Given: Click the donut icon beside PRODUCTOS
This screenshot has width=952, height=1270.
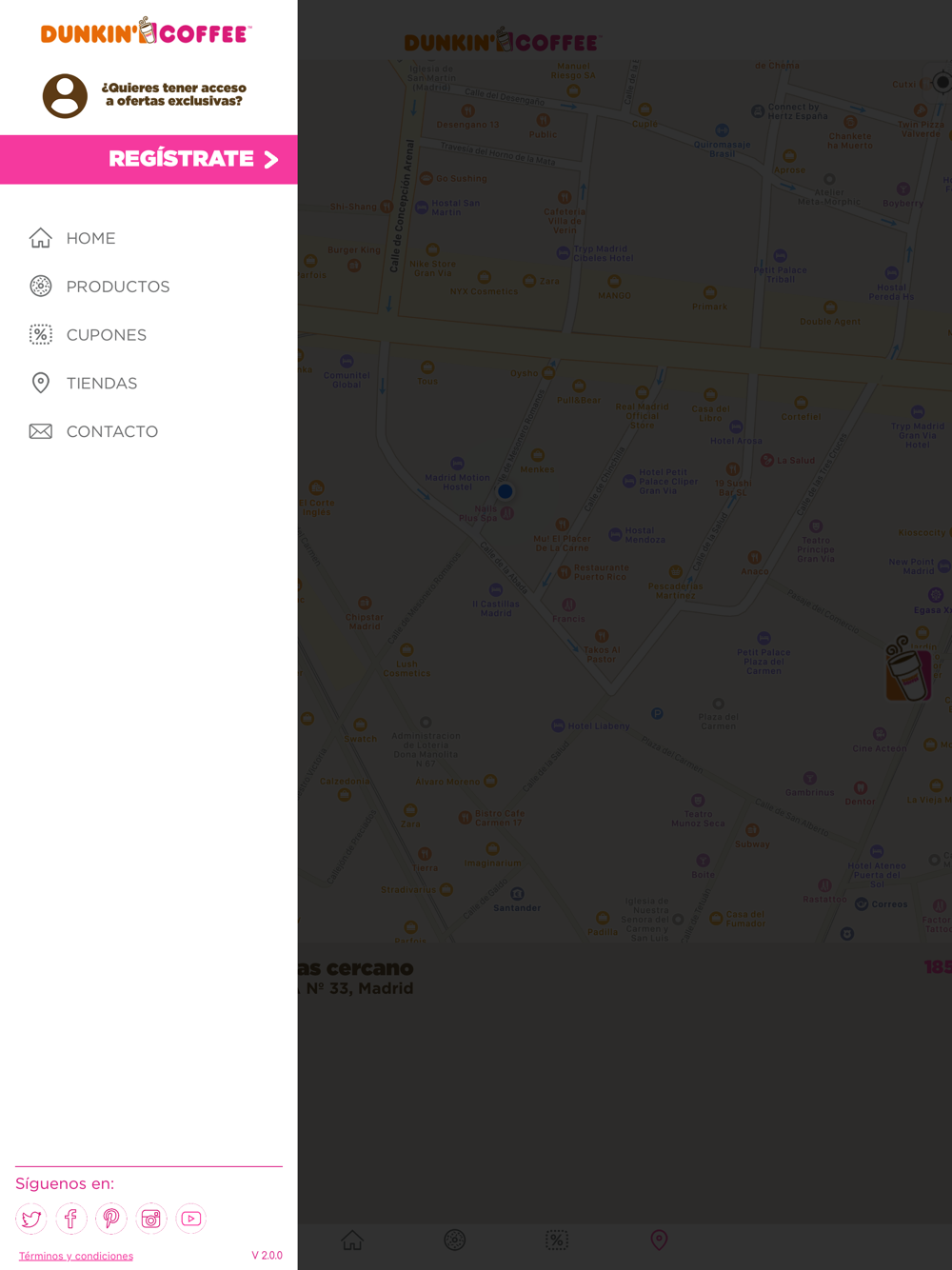Looking at the screenshot, I should click(40, 286).
